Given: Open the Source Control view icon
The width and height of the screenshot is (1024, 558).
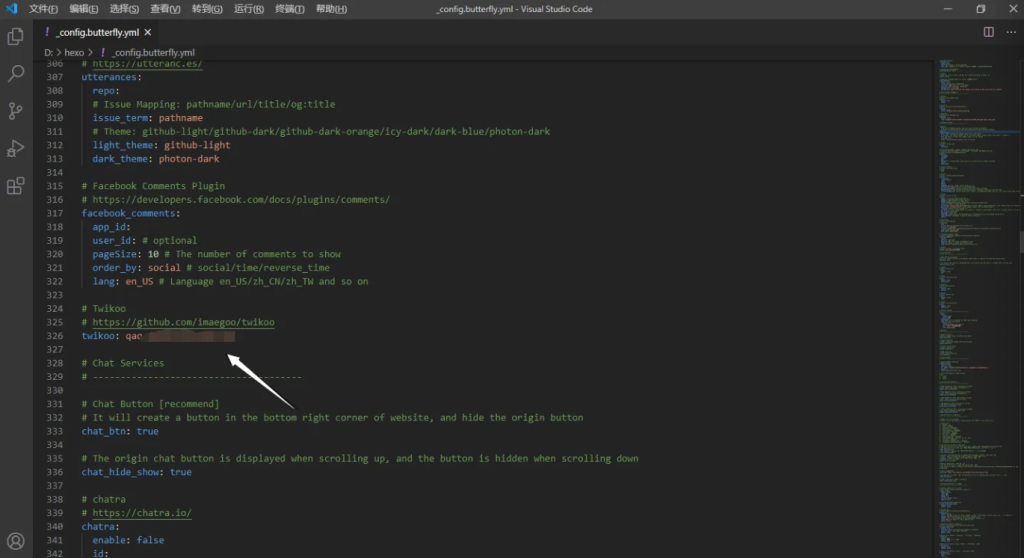Looking at the screenshot, I should point(15,111).
